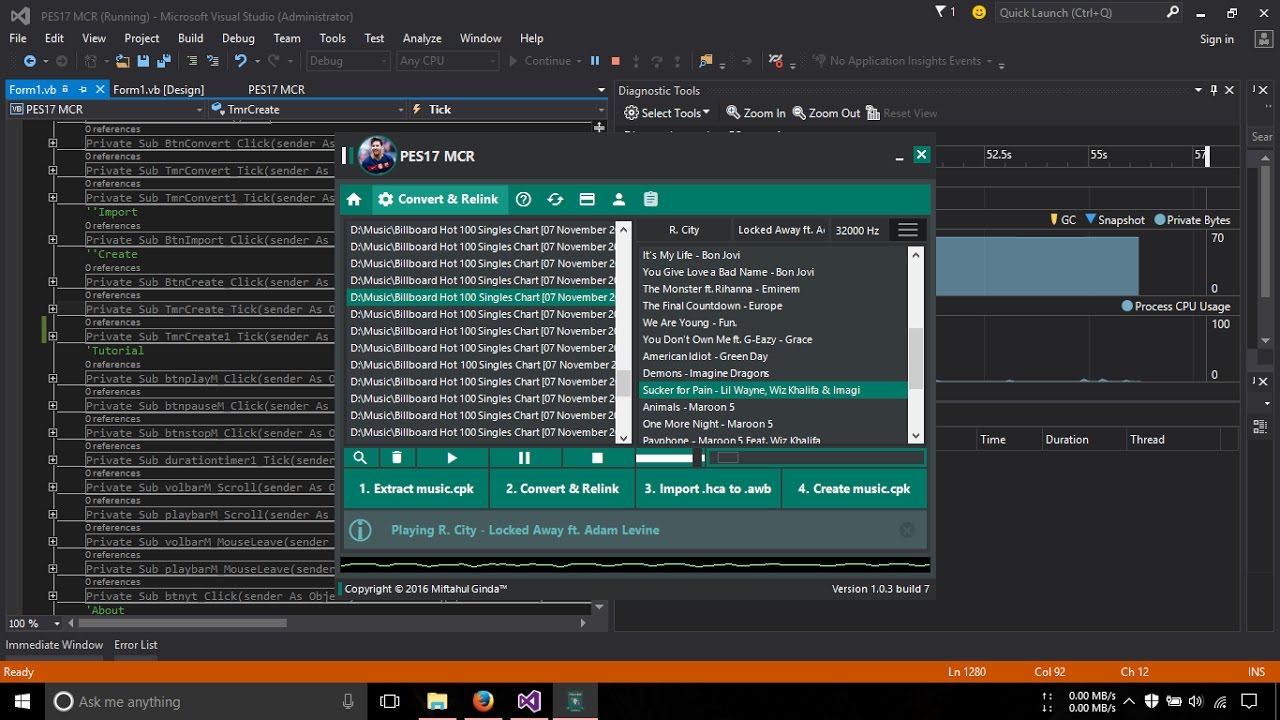Click the playback position seek bar

[x=816, y=458]
